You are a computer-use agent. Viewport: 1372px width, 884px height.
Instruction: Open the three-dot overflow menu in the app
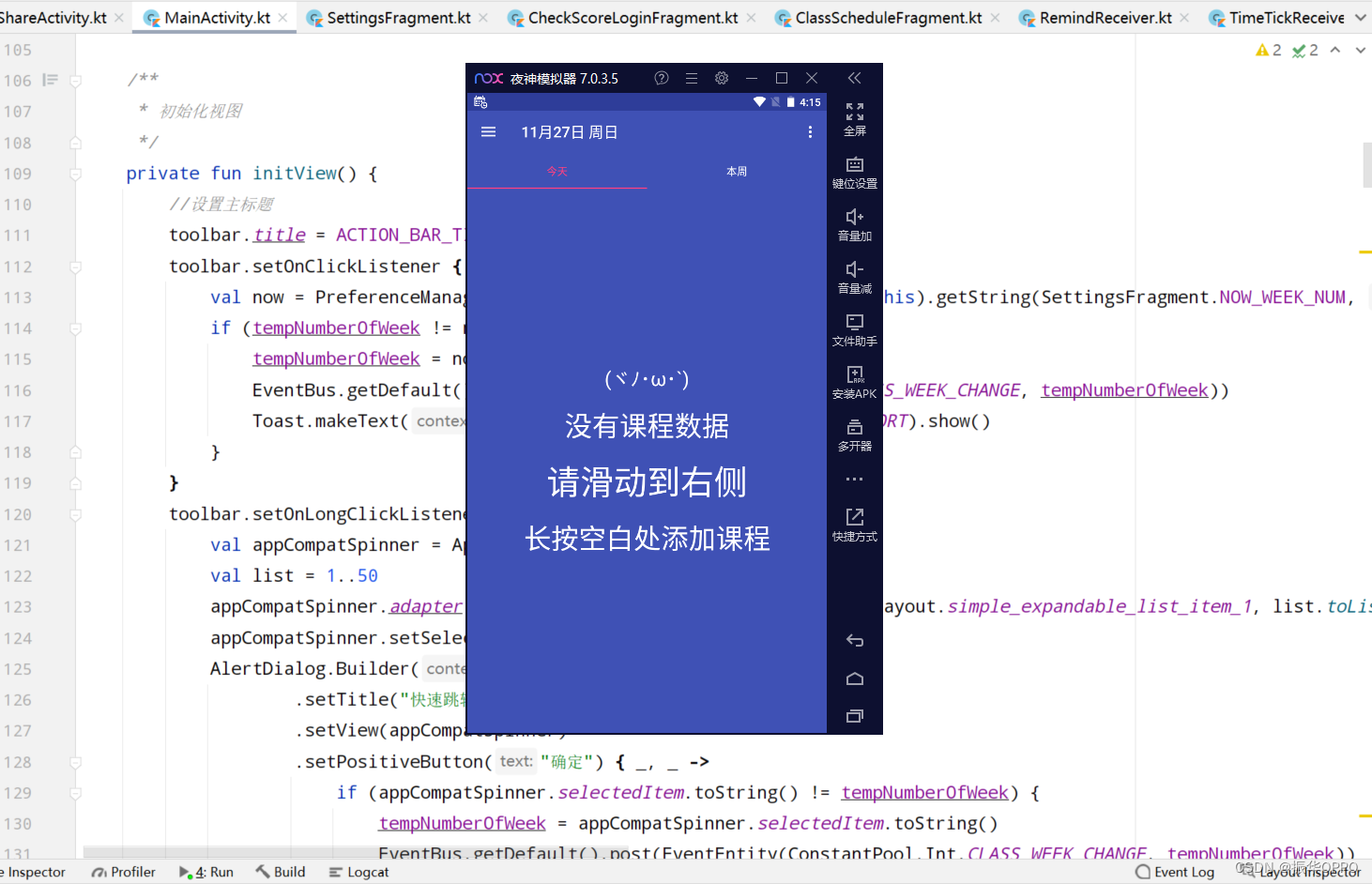click(810, 132)
